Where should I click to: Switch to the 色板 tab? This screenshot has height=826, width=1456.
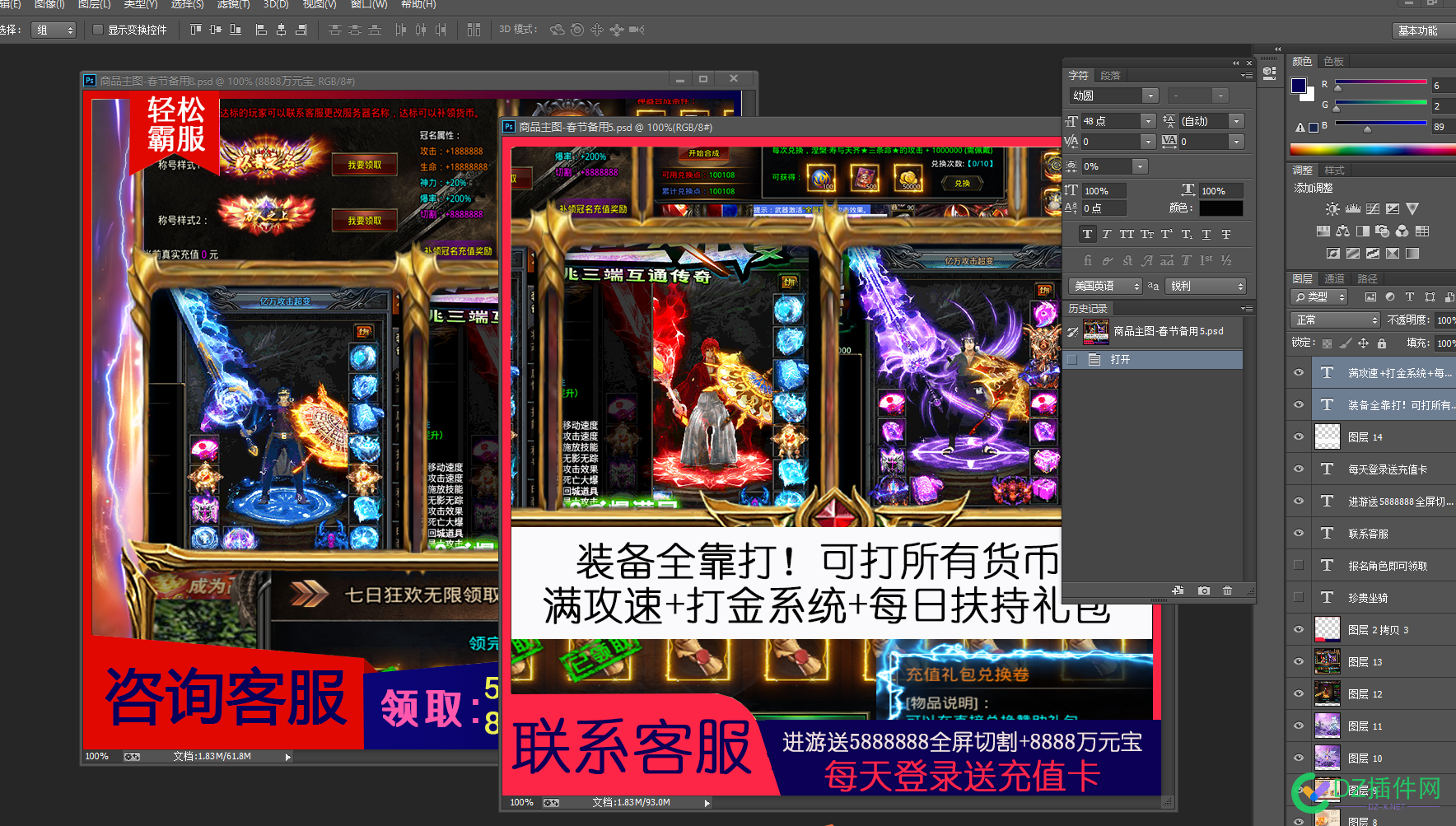click(1333, 62)
